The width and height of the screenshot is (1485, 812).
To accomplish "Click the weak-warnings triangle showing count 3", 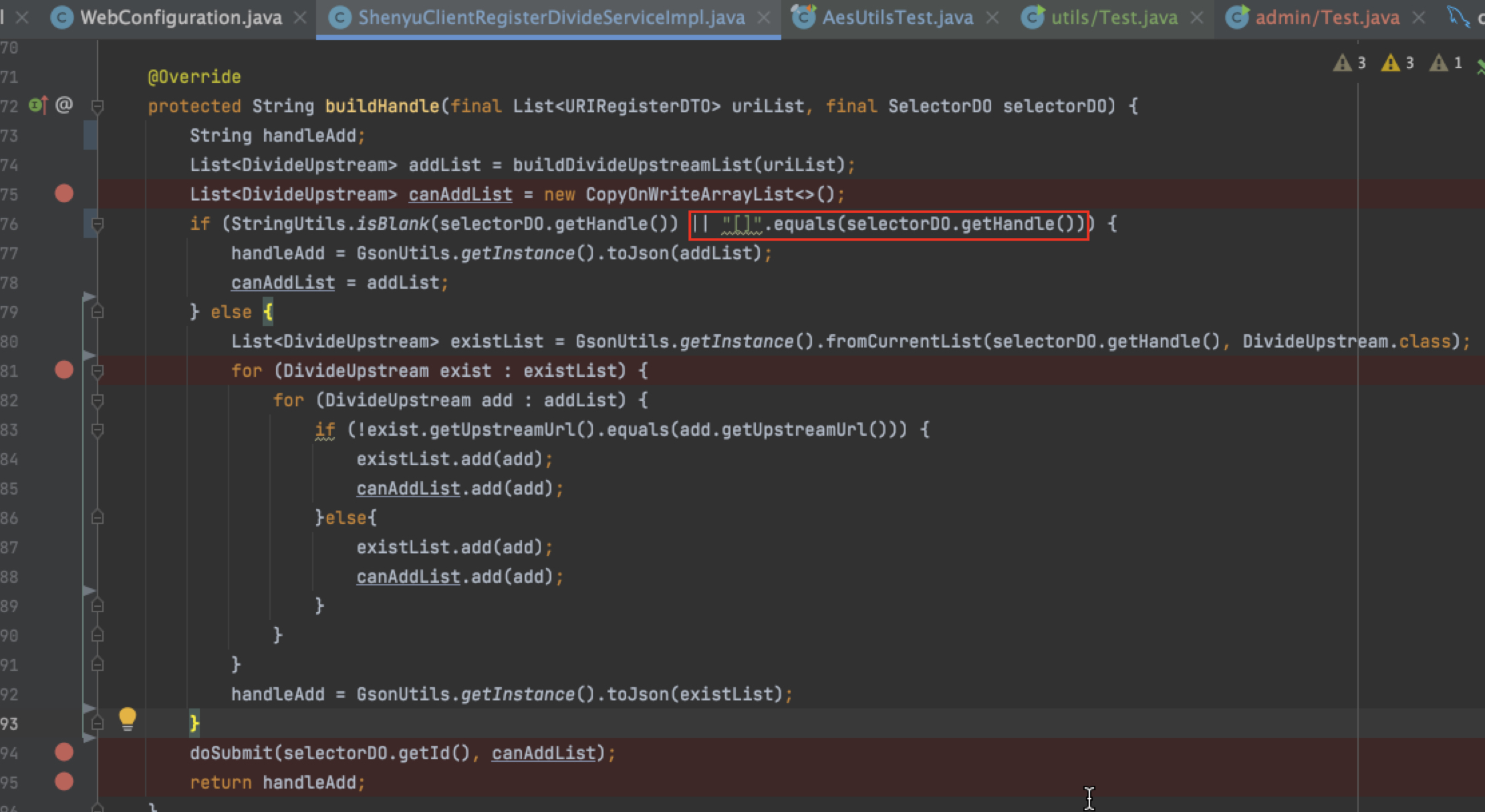I will (x=1343, y=63).
